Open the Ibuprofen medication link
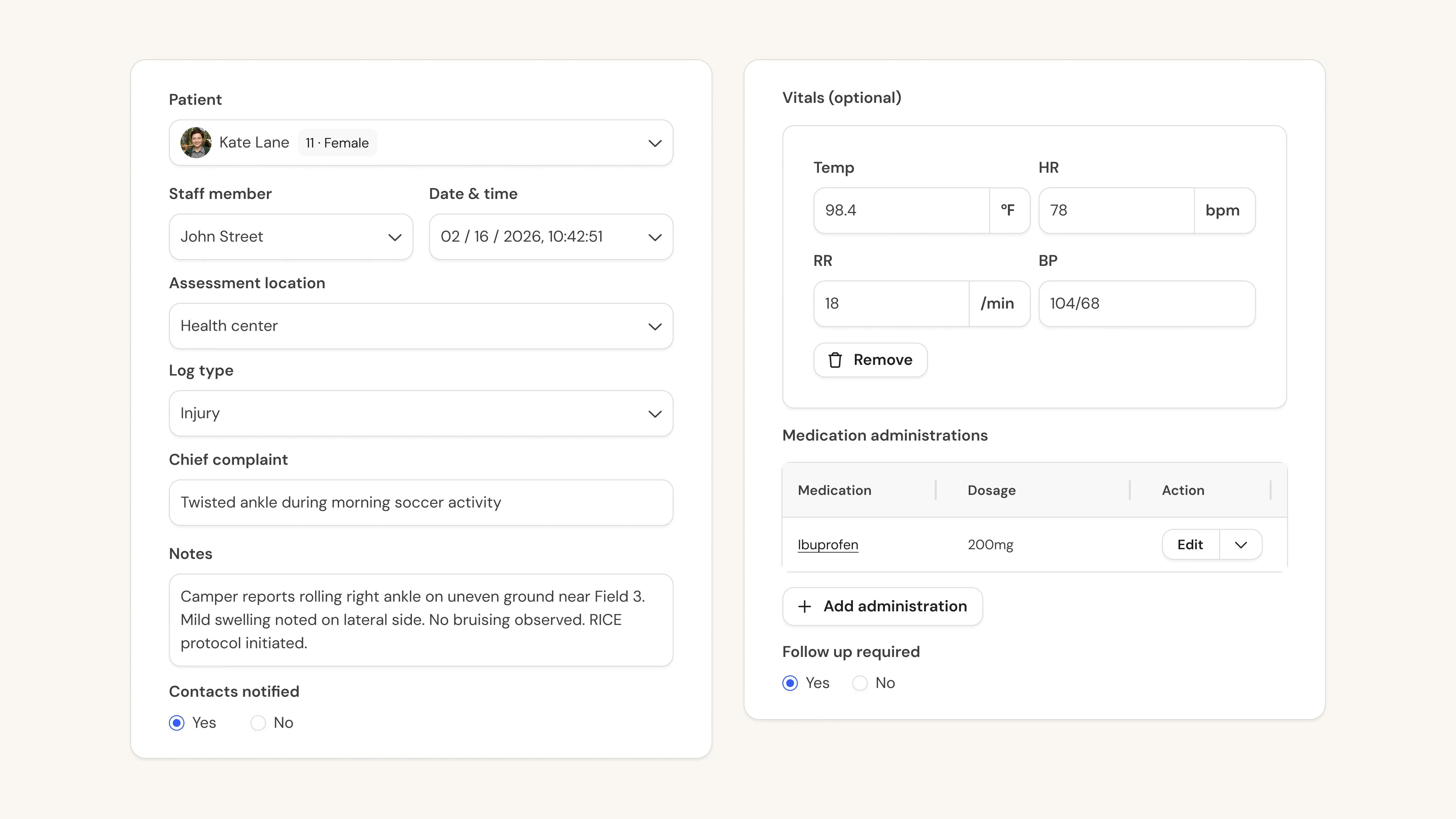 pos(827,545)
